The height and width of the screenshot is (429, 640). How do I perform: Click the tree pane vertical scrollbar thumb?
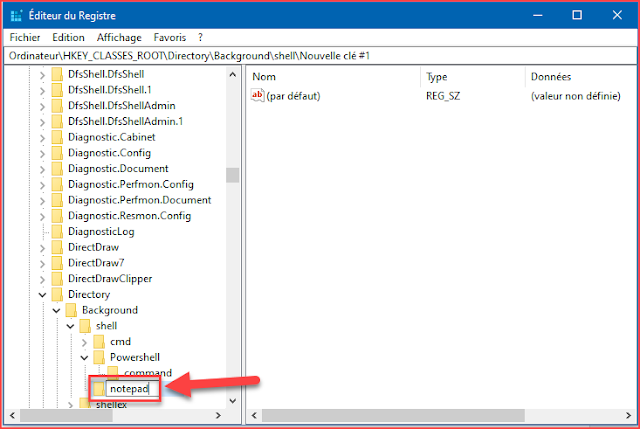point(233,176)
